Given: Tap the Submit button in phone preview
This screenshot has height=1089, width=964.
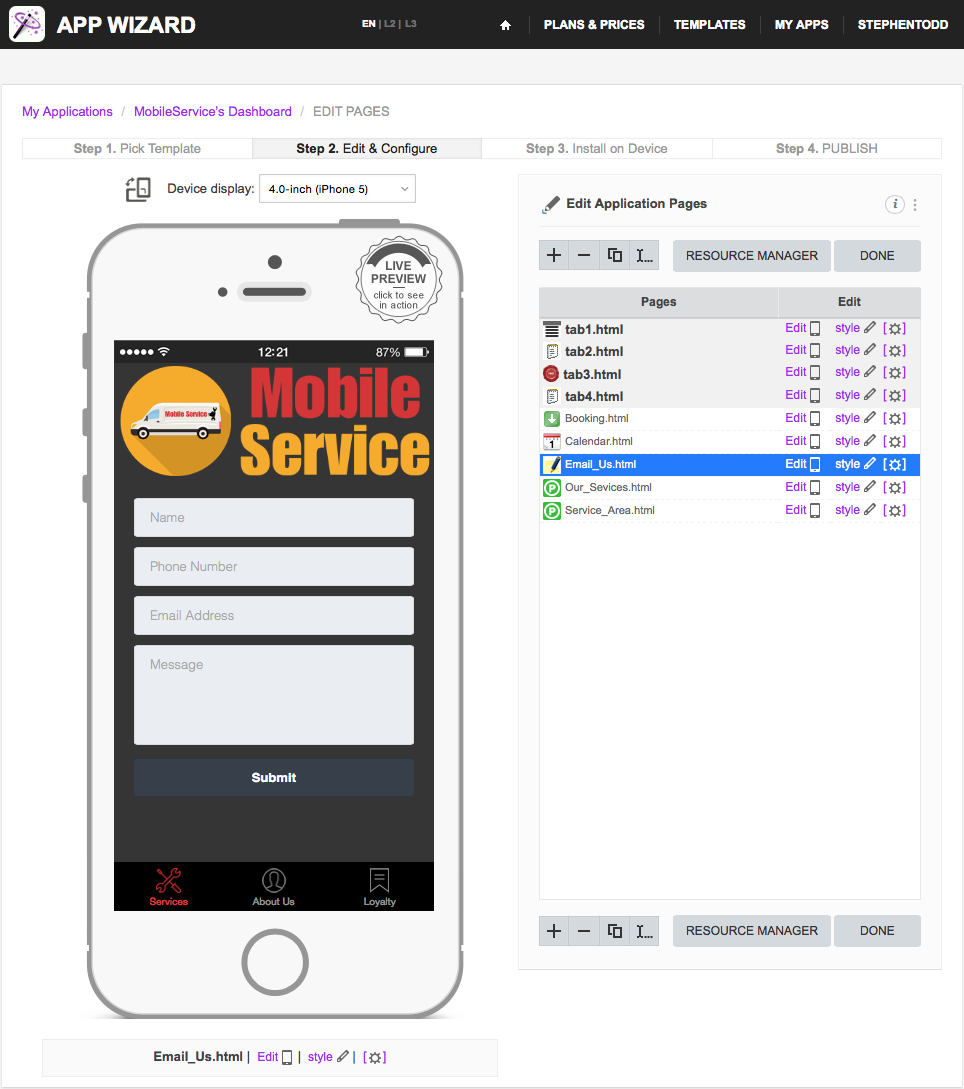Looking at the screenshot, I should 274,778.
